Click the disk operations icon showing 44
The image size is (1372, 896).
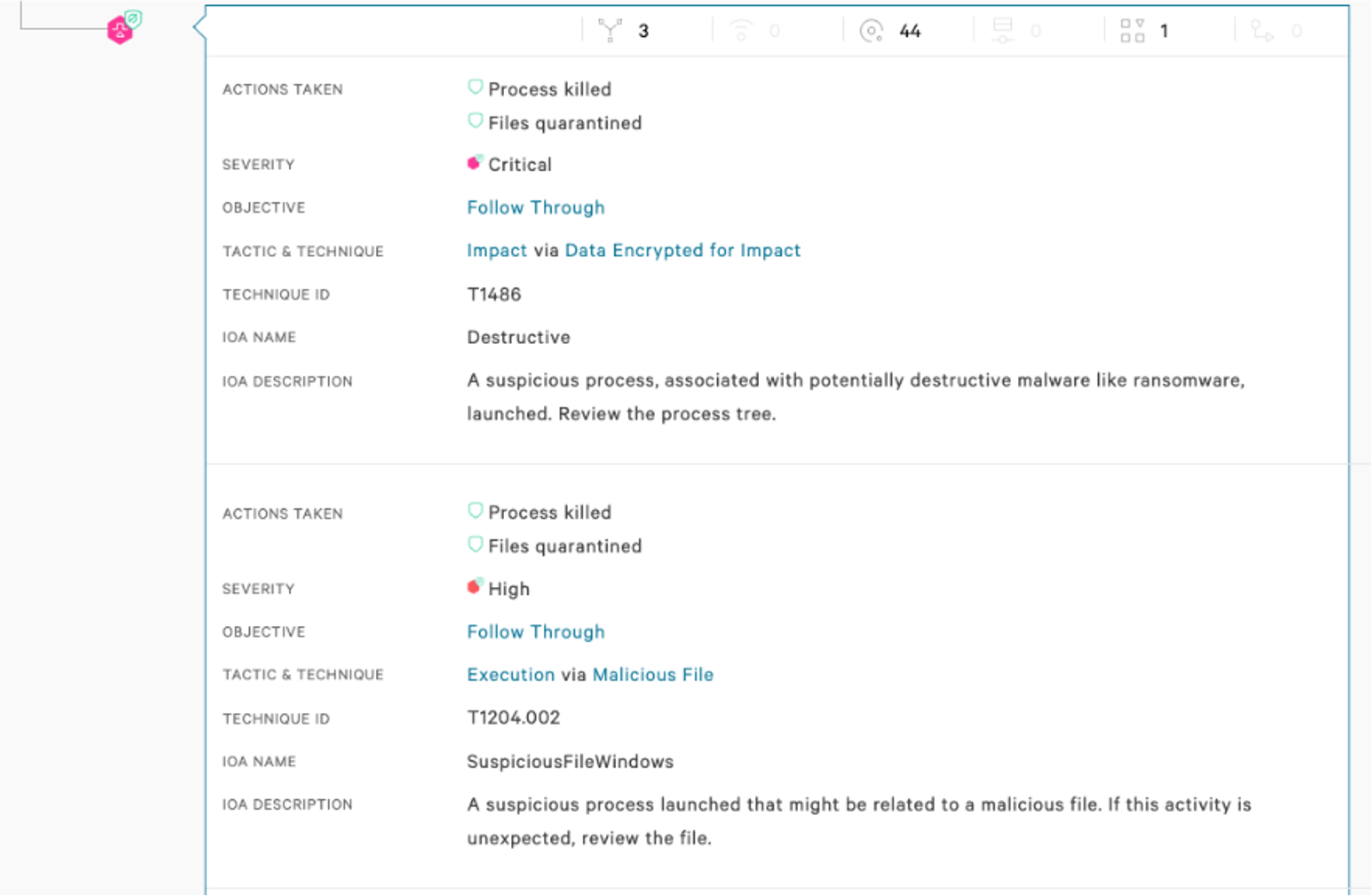tap(871, 31)
